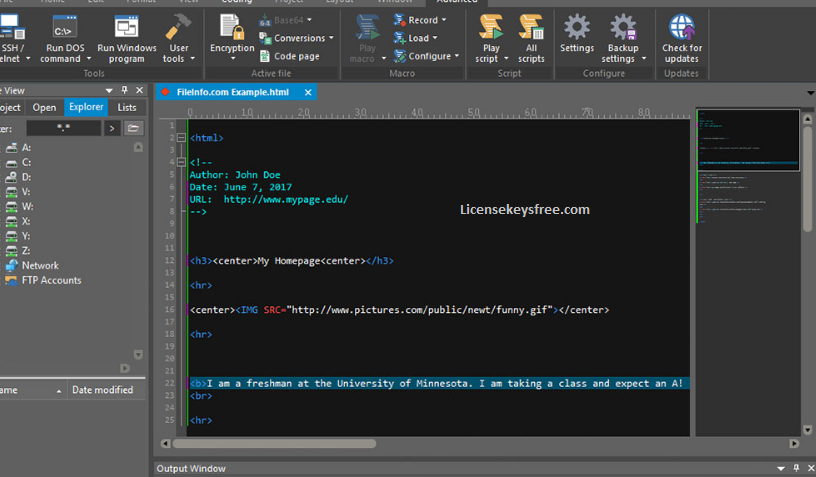Sort by Date modified column
Viewport: 816px width, 477px height.
pos(103,390)
